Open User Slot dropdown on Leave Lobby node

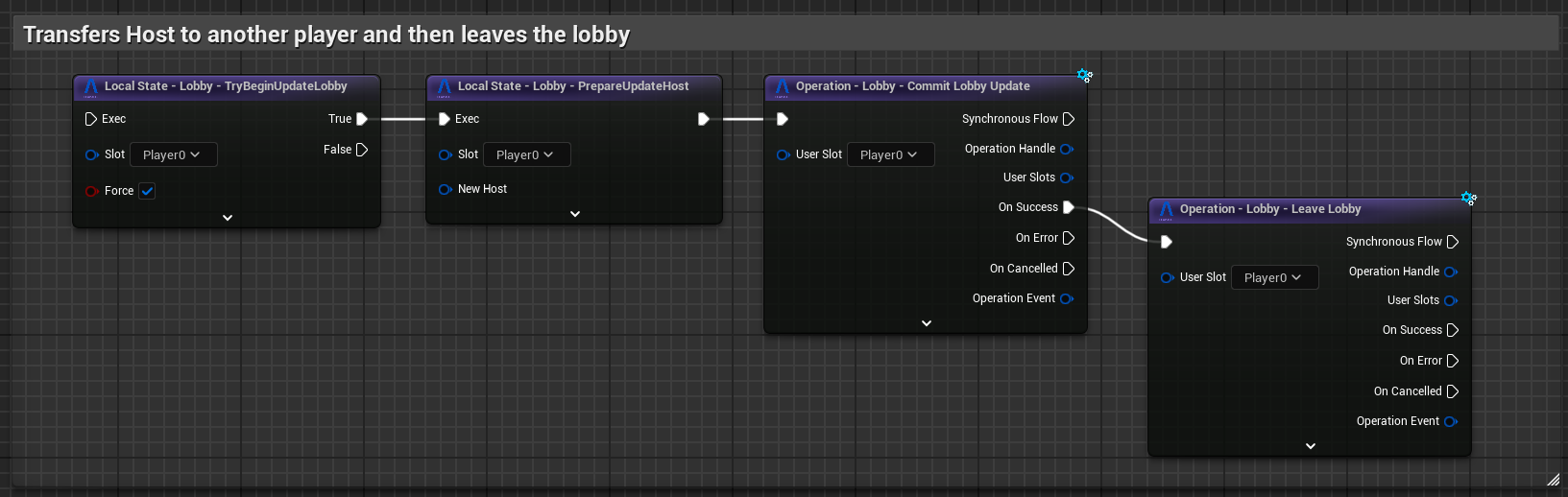[1274, 277]
